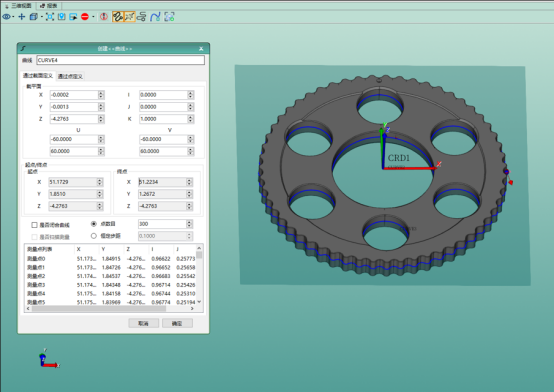Click the scan frame icon with green dot

point(169,17)
